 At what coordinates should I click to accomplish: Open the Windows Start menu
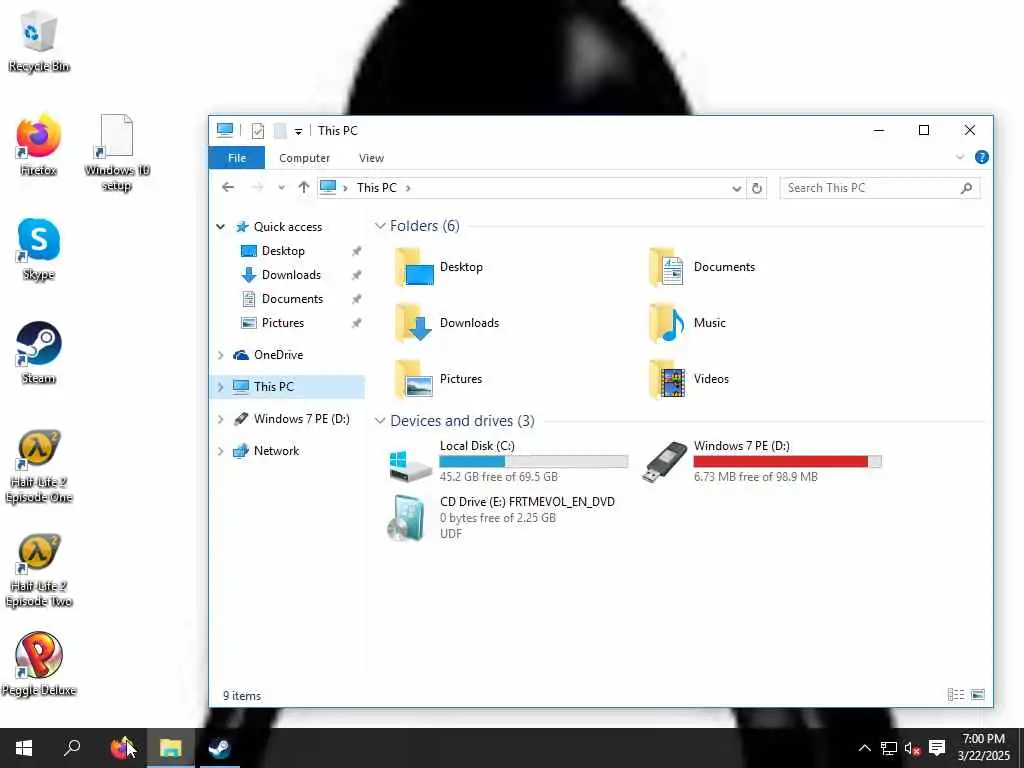tap(24, 748)
